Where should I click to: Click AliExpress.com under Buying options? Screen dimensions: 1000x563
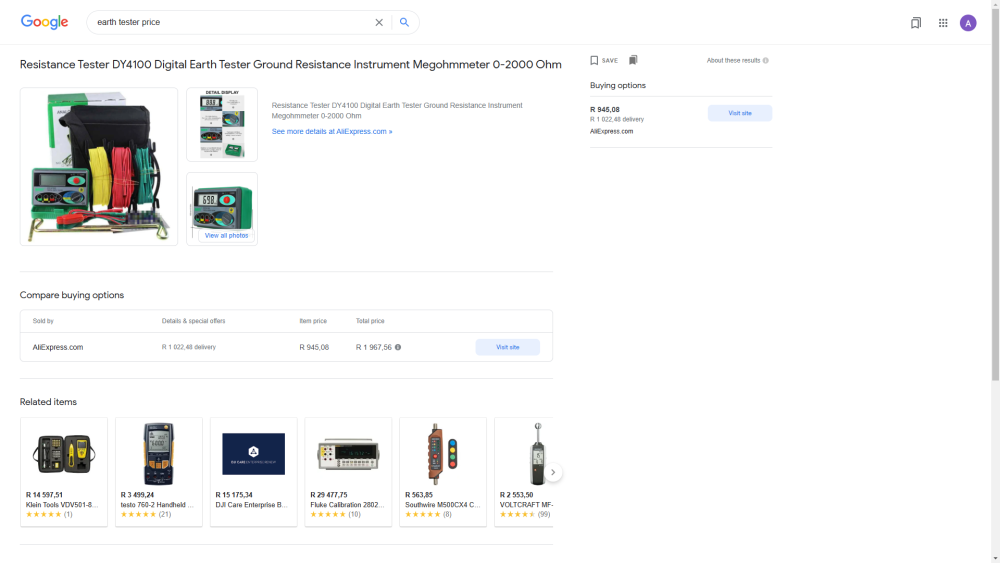click(x=612, y=131)
